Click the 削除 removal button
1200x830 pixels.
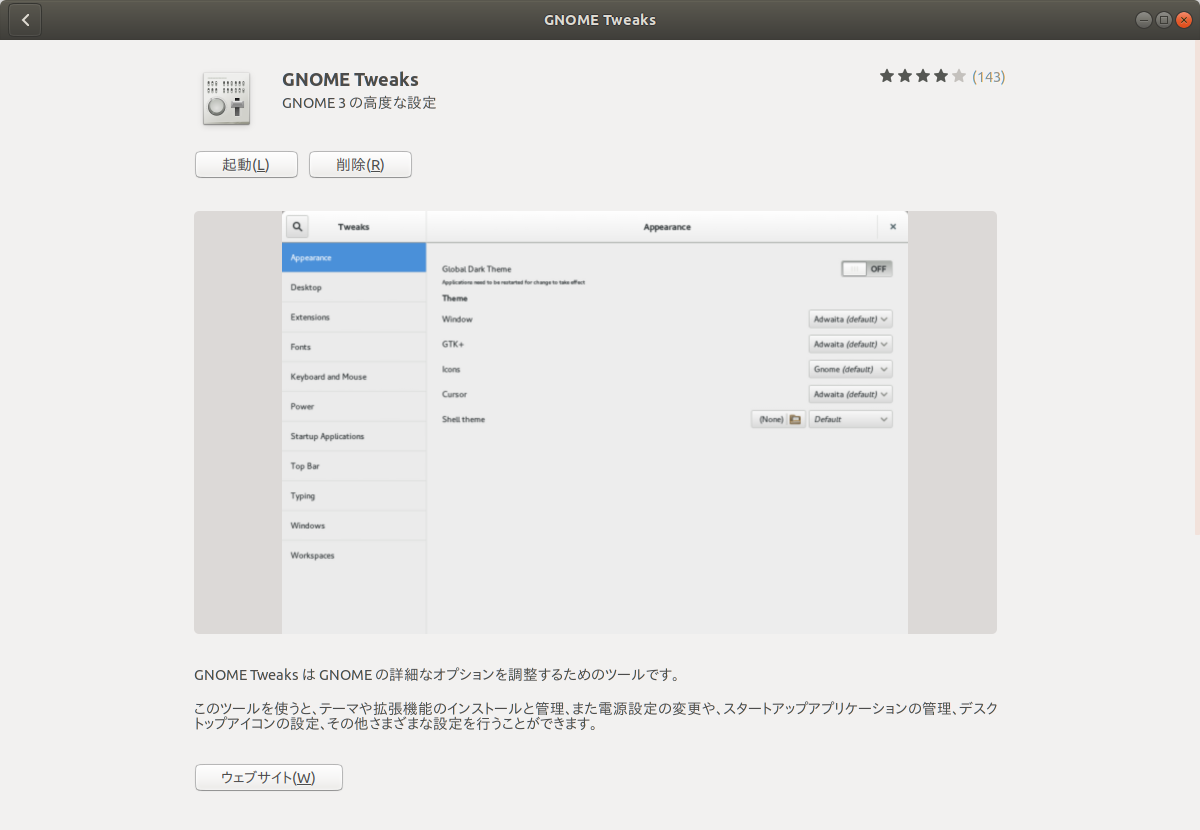[x=360, y=164]
